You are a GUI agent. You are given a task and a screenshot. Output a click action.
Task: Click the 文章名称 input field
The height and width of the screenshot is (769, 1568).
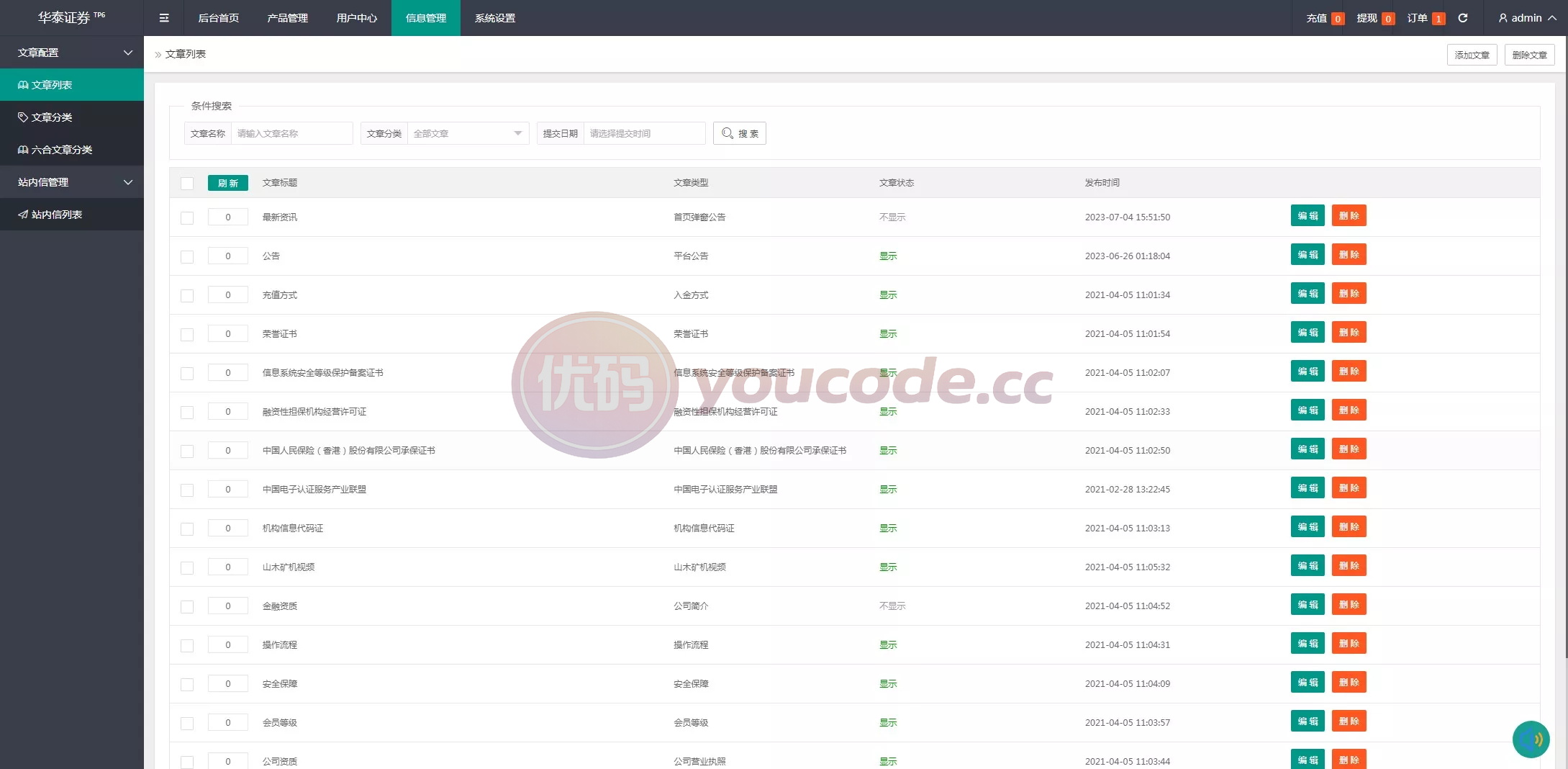pos(291,133)
